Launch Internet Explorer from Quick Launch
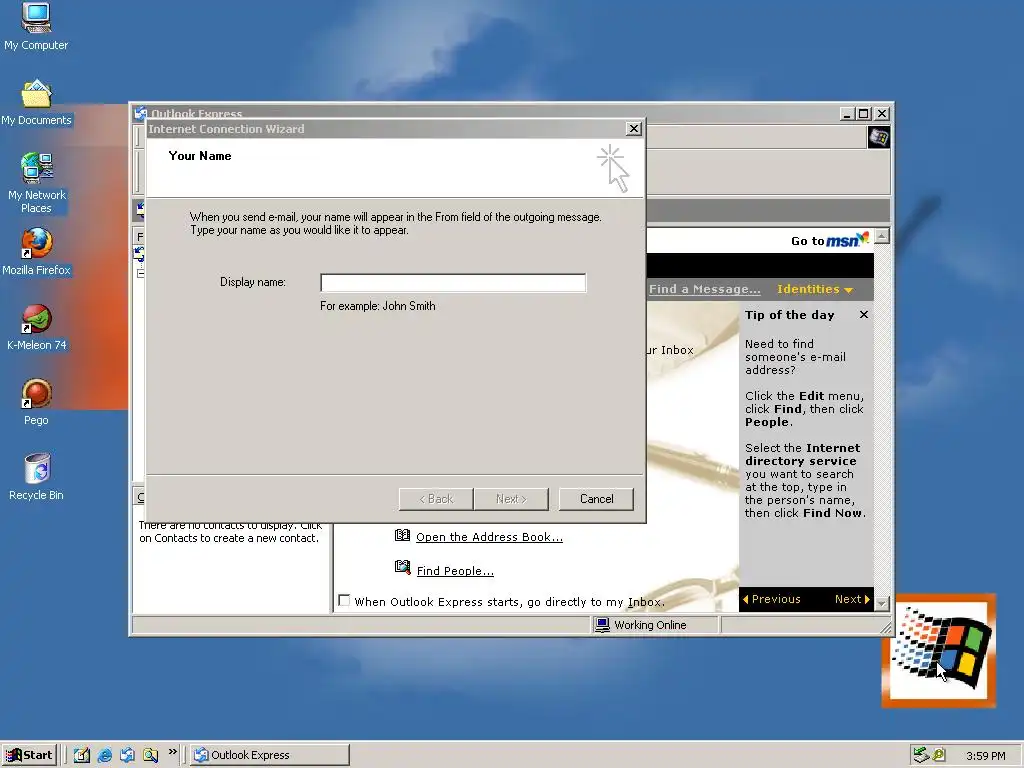This screenshot has height=768, width=1024. (104, 755)
